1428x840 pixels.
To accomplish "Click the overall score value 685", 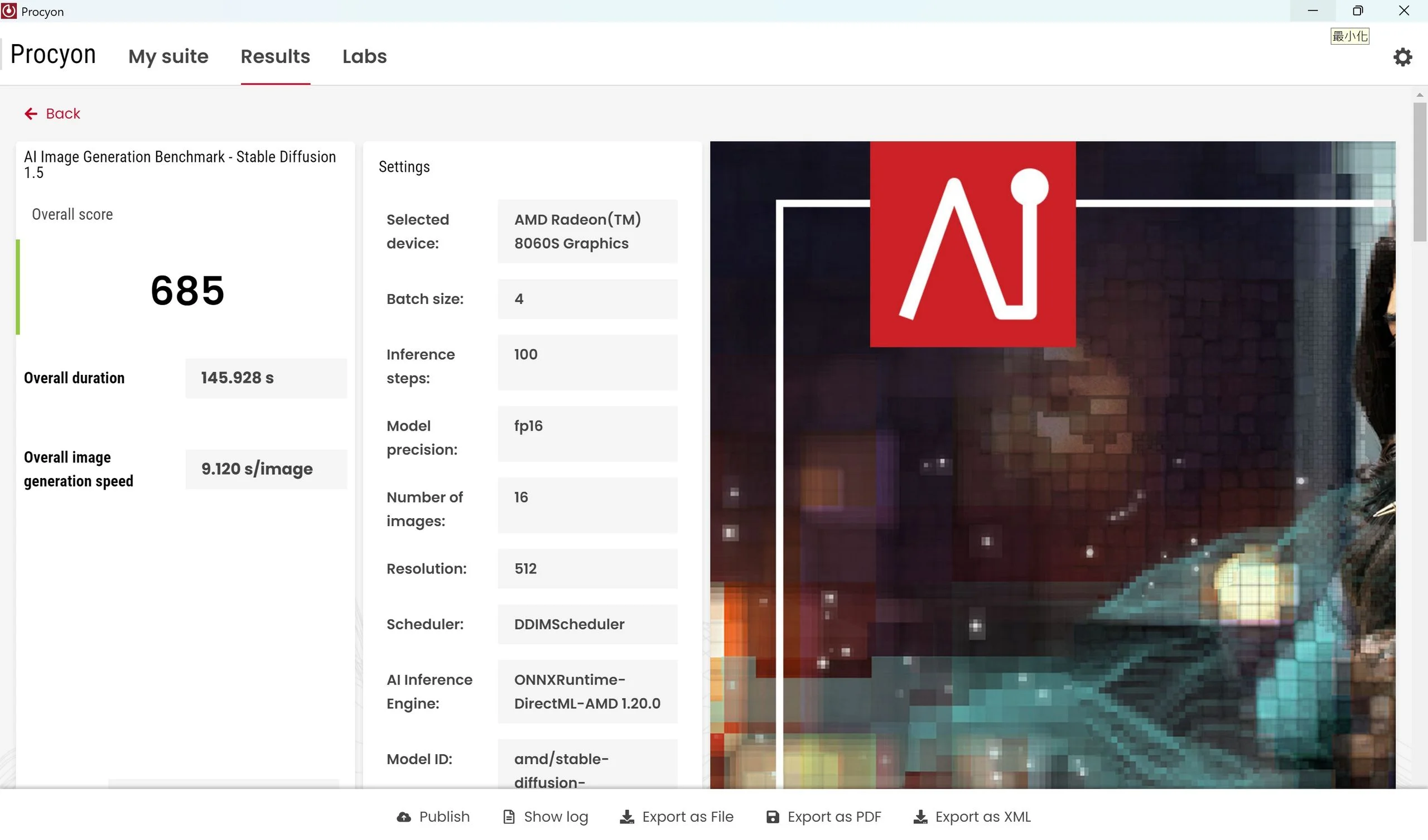I will (x=187, y=291).
